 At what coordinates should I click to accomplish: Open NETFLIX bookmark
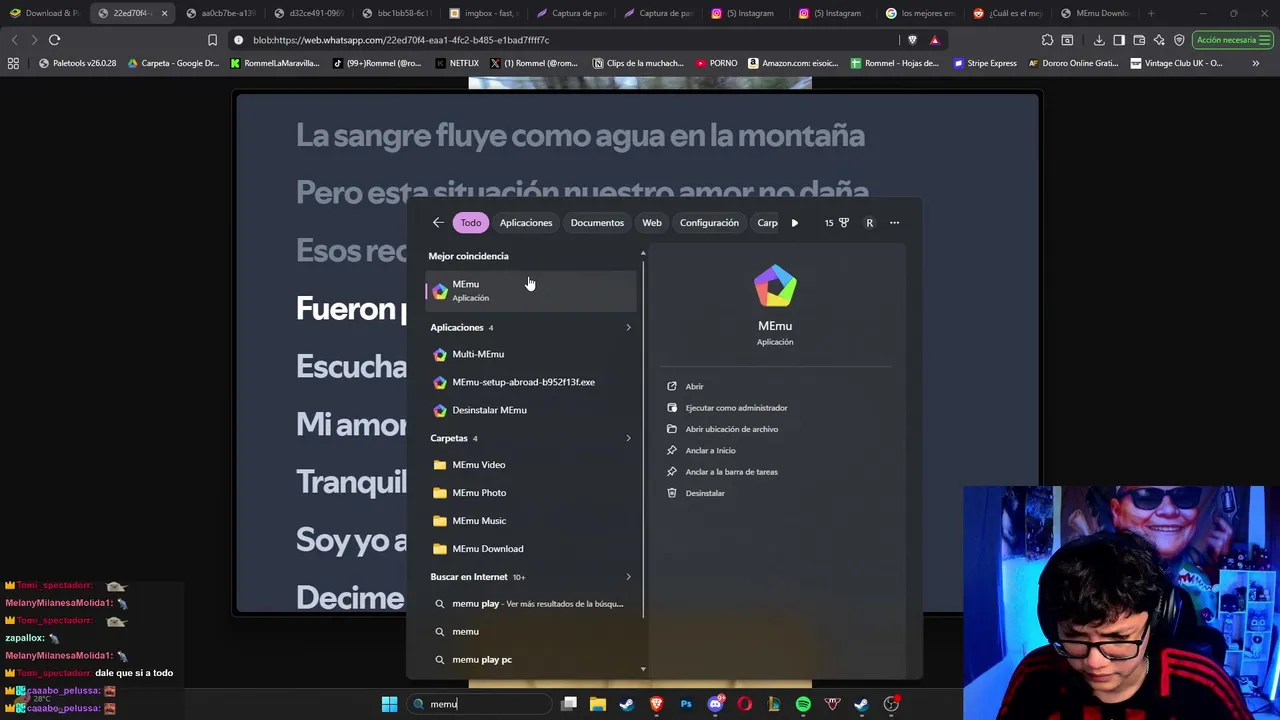(x=458, y=63)
